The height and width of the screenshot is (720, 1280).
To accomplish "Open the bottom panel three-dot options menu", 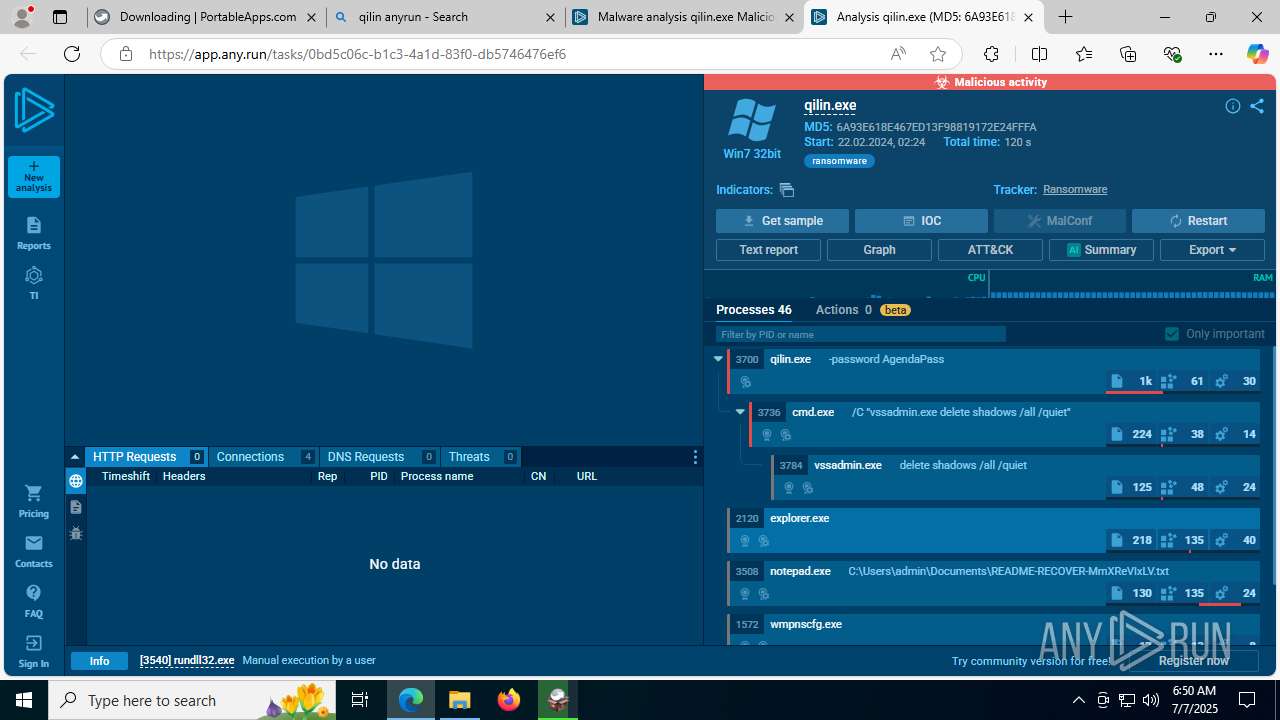I will pos(695,457).
